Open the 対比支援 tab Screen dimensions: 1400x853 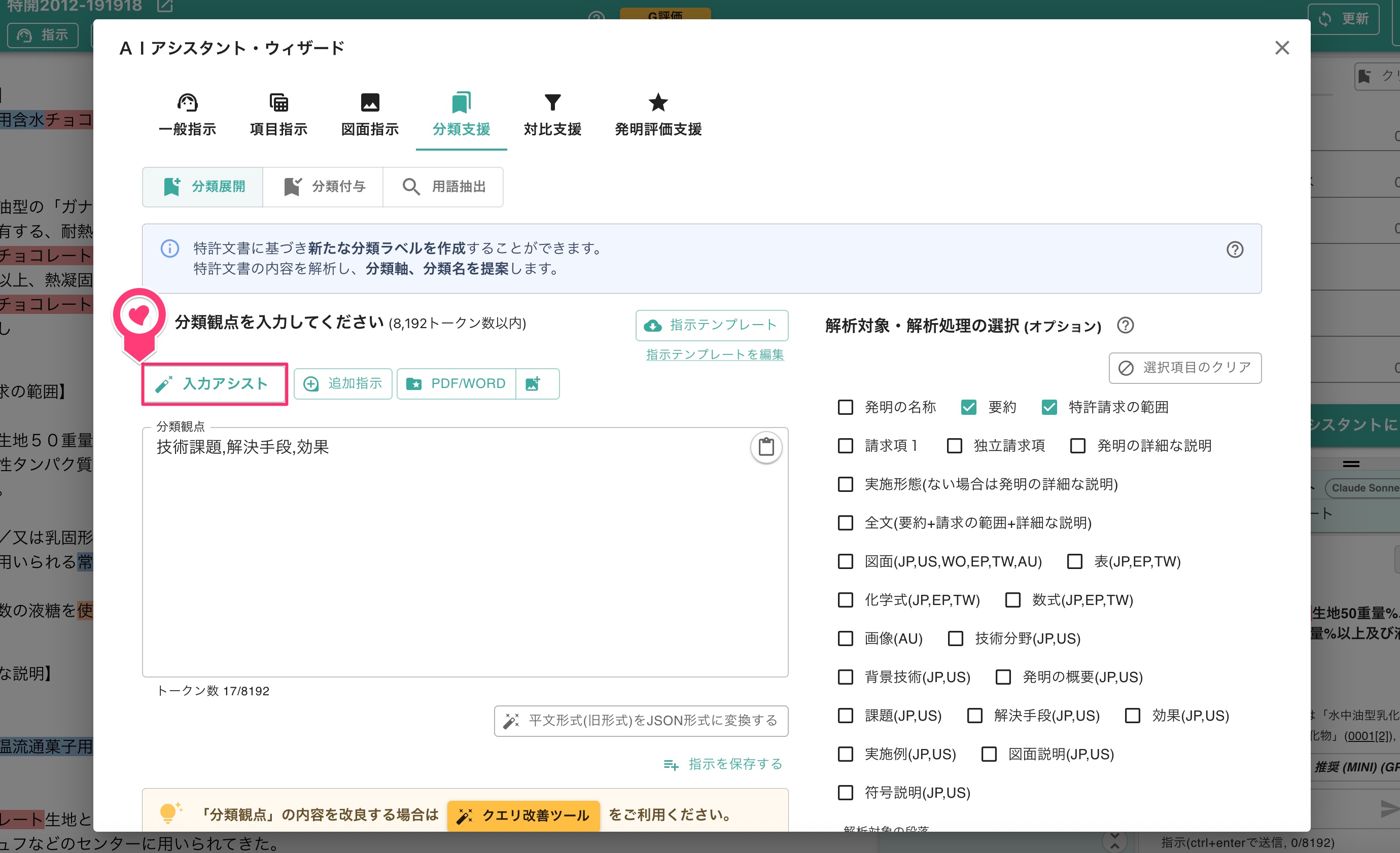coord(552,115)
